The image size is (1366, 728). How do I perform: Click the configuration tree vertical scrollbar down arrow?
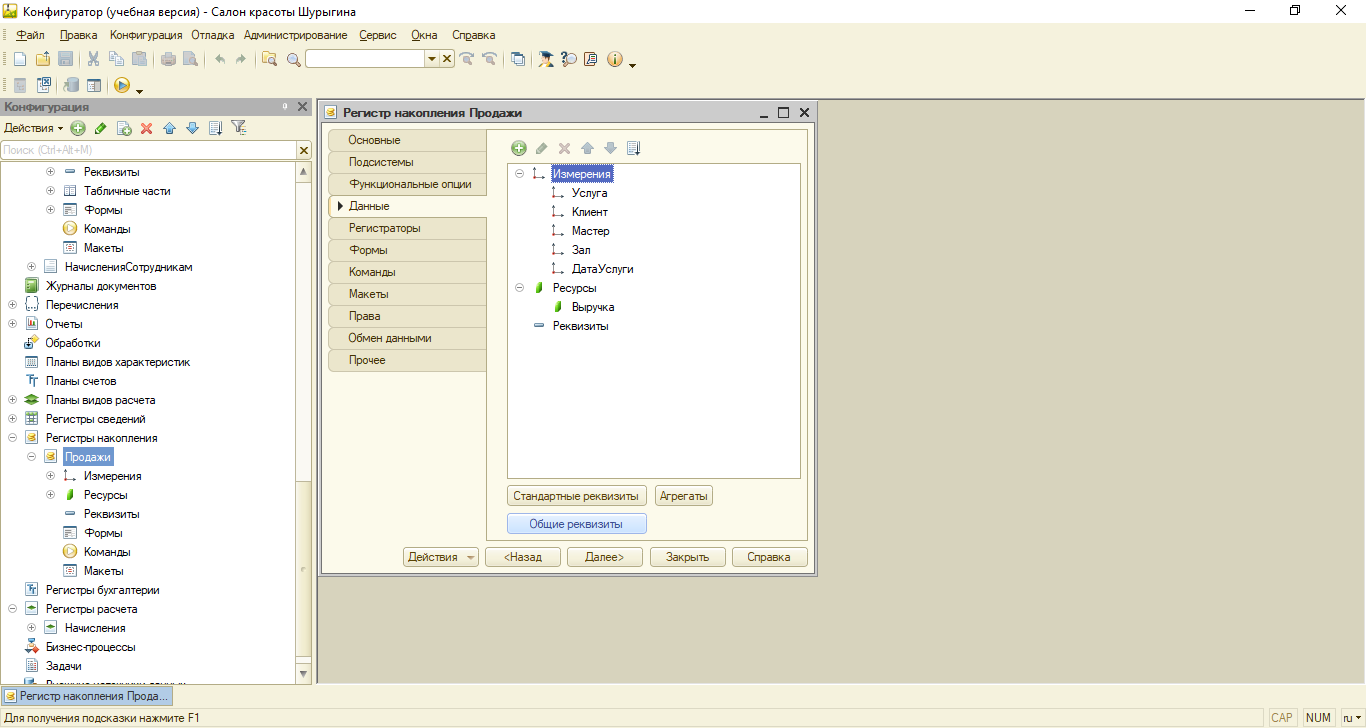coord(304,674)
